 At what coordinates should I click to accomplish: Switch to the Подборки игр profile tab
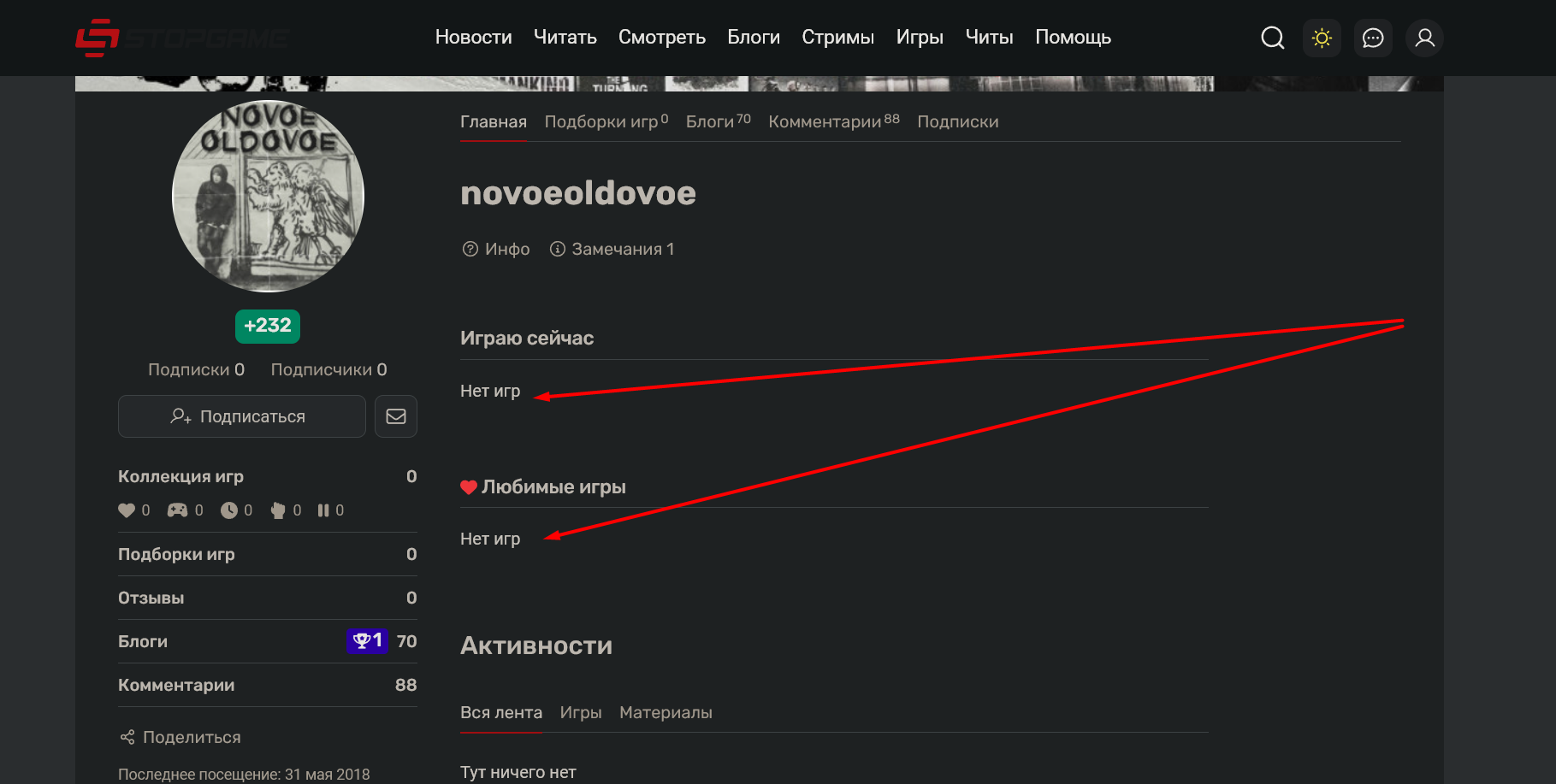606,122
